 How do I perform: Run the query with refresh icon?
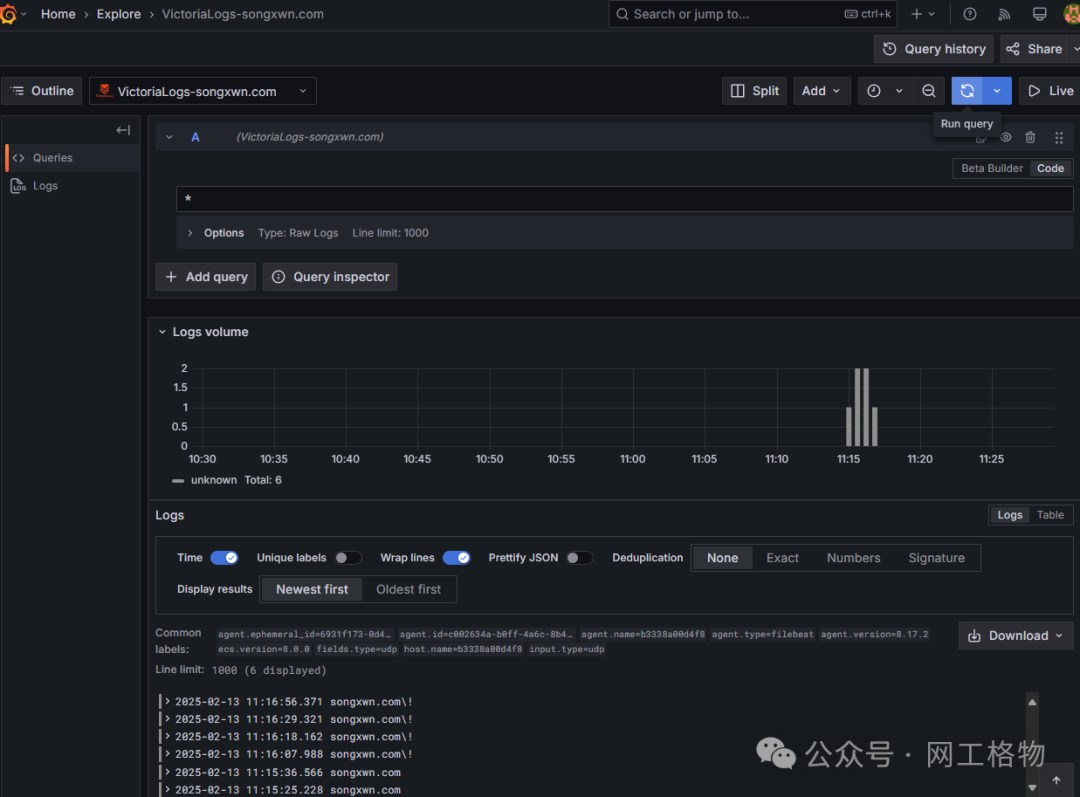[967, 91]
